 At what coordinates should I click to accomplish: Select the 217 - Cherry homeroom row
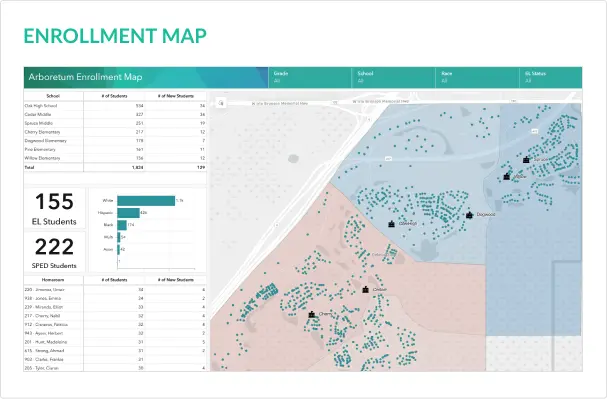(115, 316)
